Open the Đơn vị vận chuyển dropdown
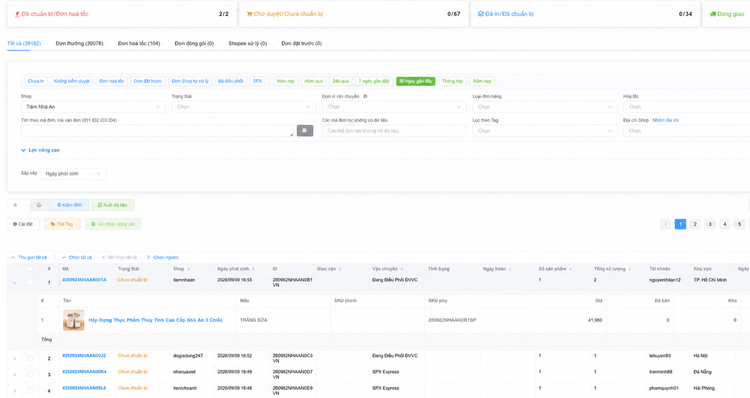 click(x=394, y=107)
